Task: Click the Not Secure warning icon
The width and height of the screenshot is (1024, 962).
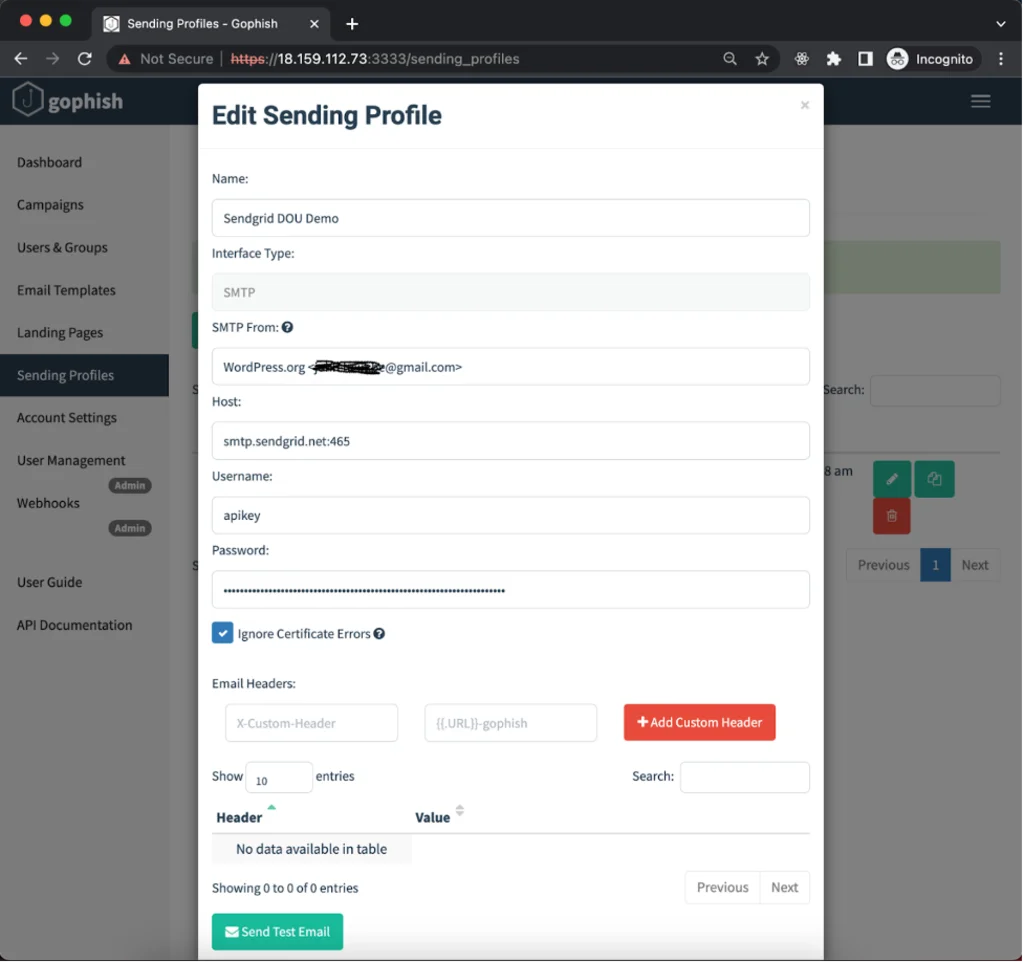Action: click(x=125, y=59)
